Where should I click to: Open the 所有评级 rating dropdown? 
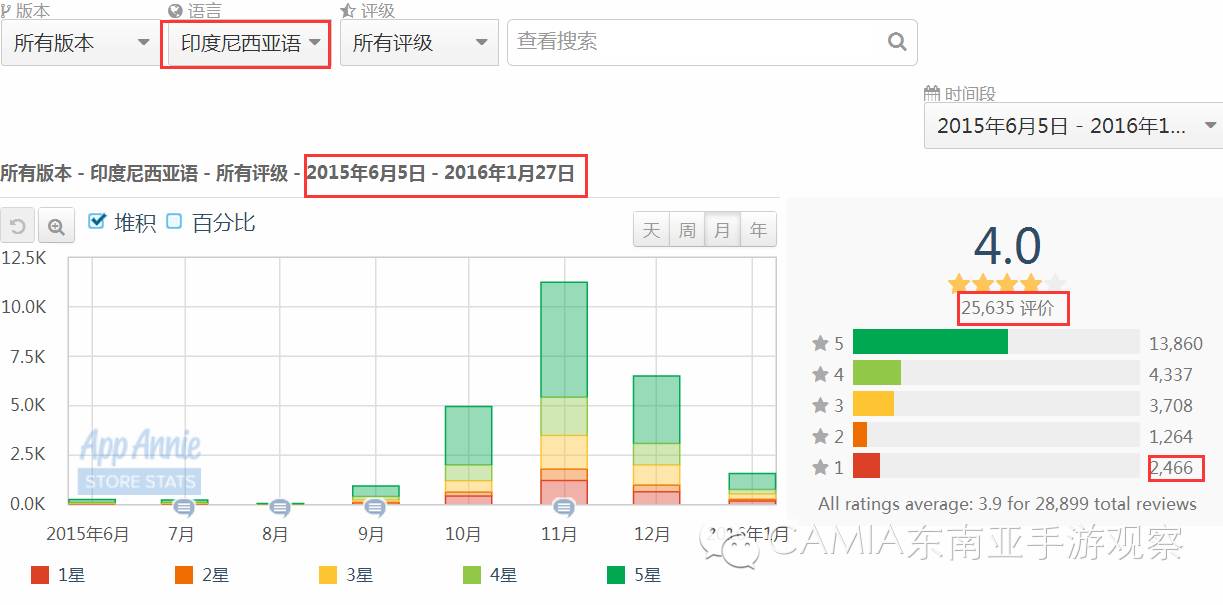[x=419, y=43]
